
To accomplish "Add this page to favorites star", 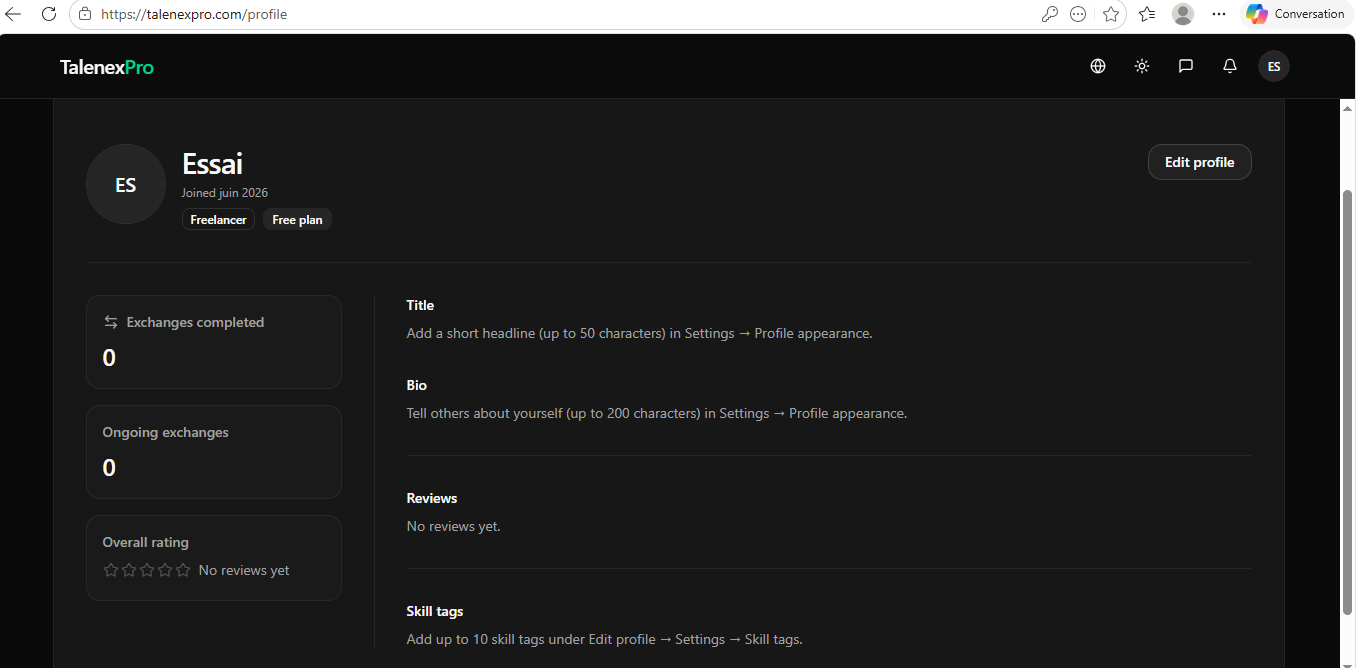I will (x=1111, y=14).
